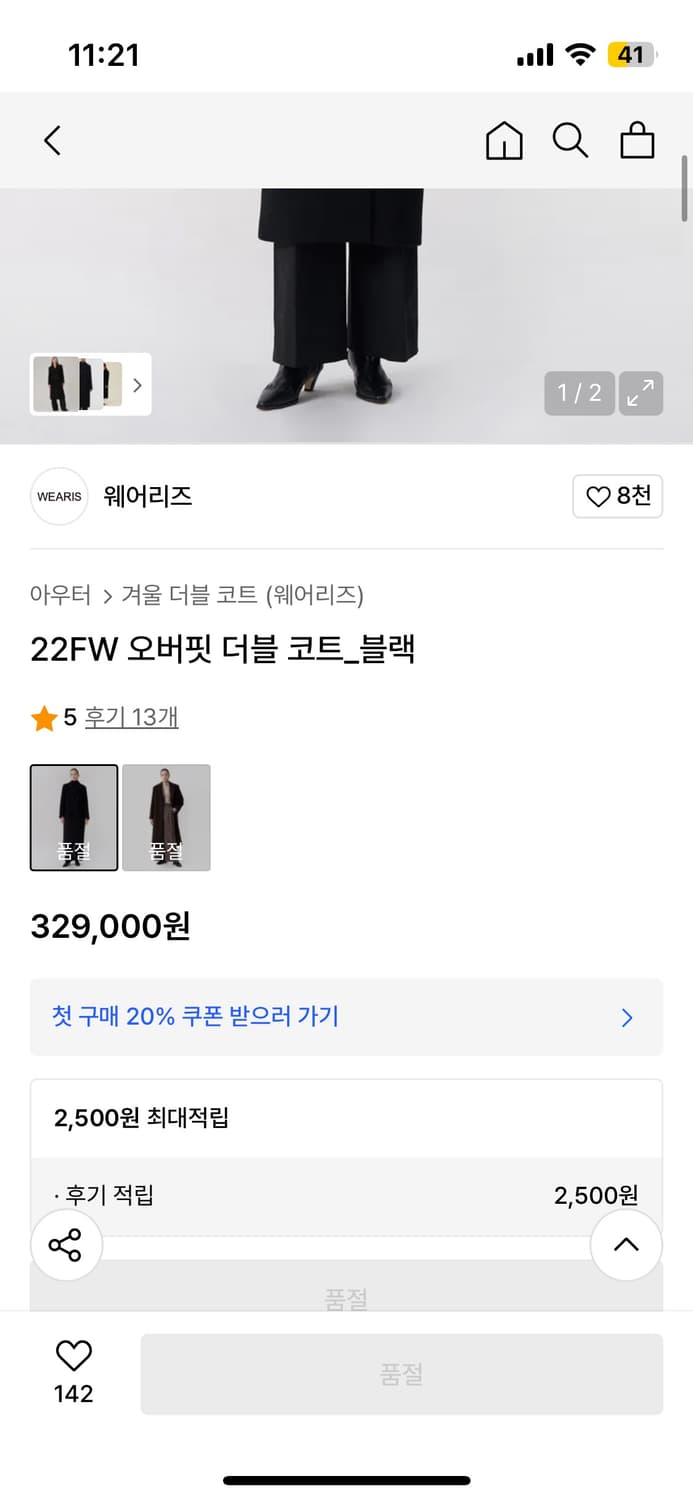Toggle product wishlist heart with 142
This screenshot has height=1500, width=693.
coord(73,1372)
